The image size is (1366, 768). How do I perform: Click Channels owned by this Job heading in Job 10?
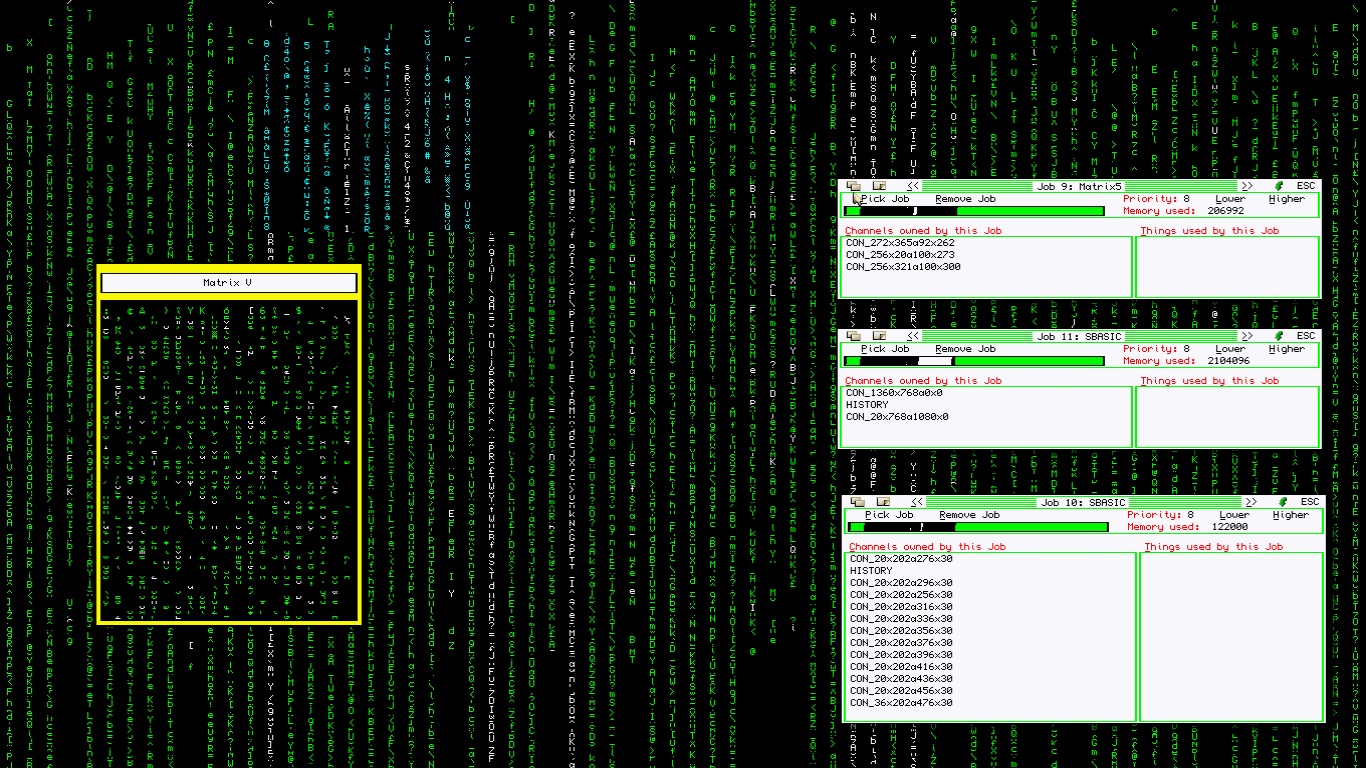tap(927, 547)
